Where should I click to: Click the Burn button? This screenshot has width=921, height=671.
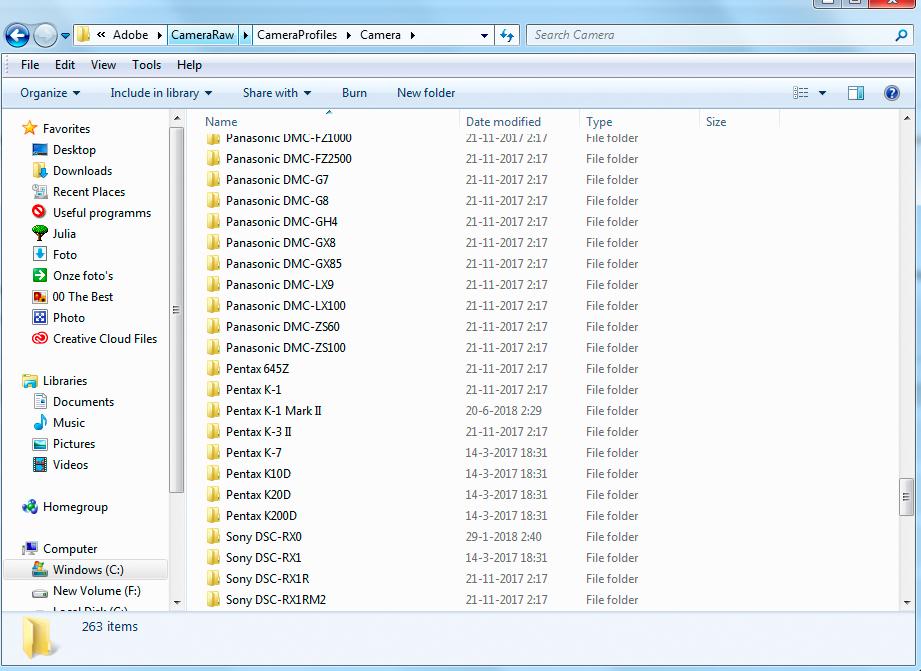point(354,93)
